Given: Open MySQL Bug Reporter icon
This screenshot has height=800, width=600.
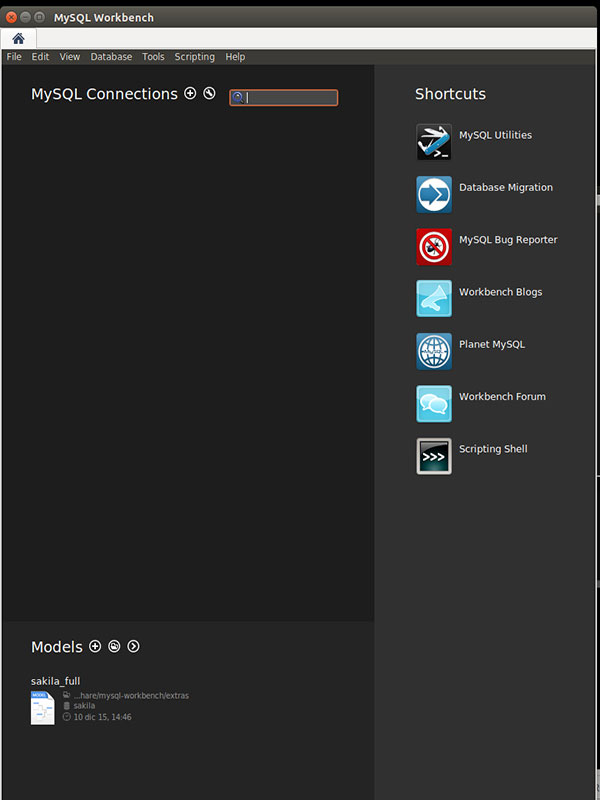Looking at the screenshot, I should (434, 247).
